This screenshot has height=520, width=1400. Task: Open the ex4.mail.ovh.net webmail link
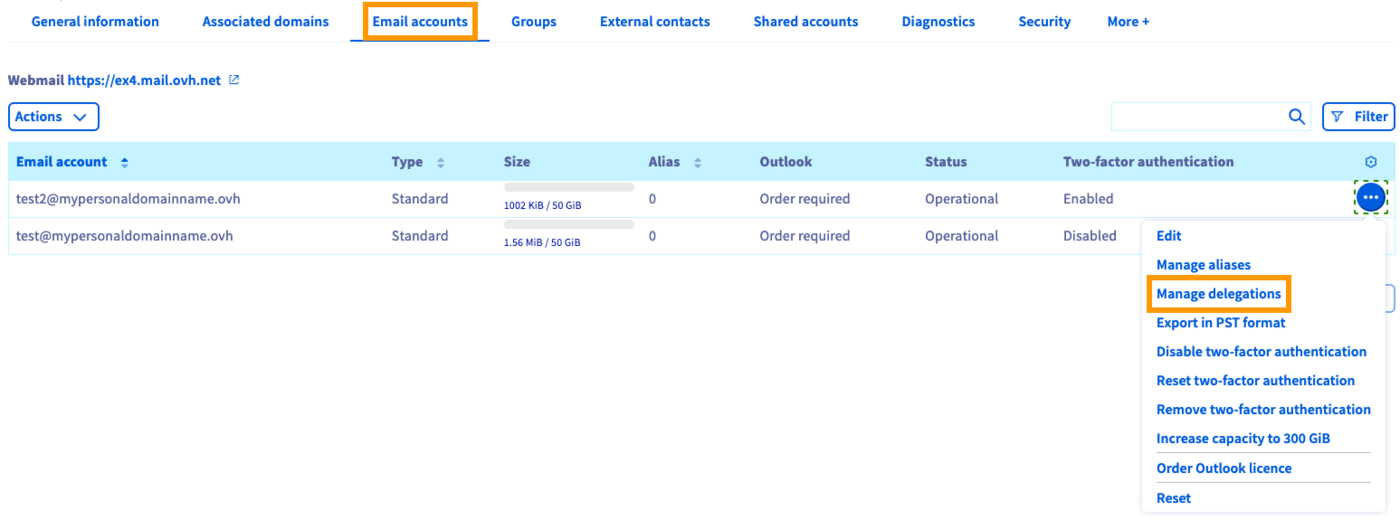click(x=144, y=80)
